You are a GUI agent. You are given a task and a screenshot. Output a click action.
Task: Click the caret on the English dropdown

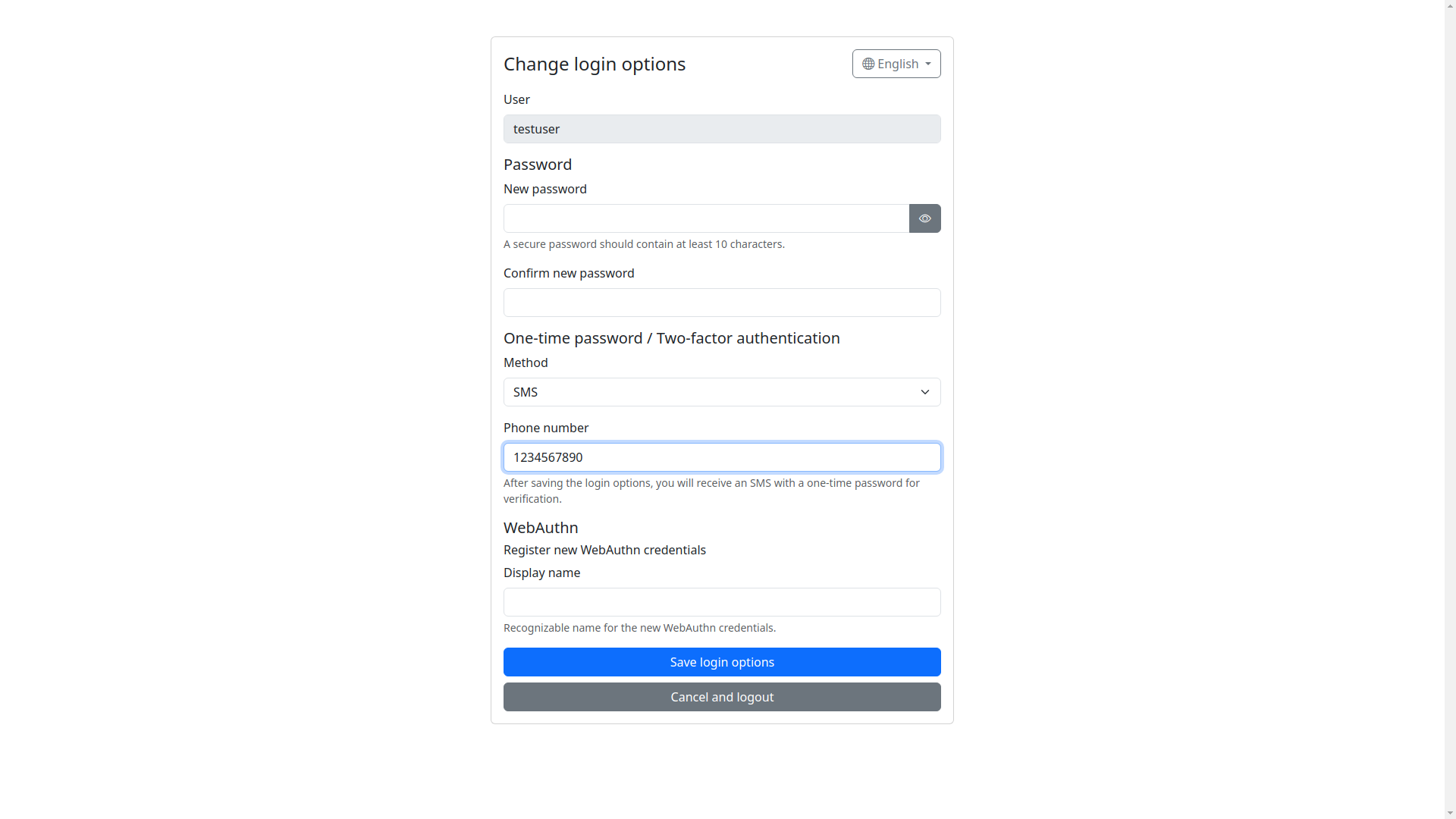927,64
